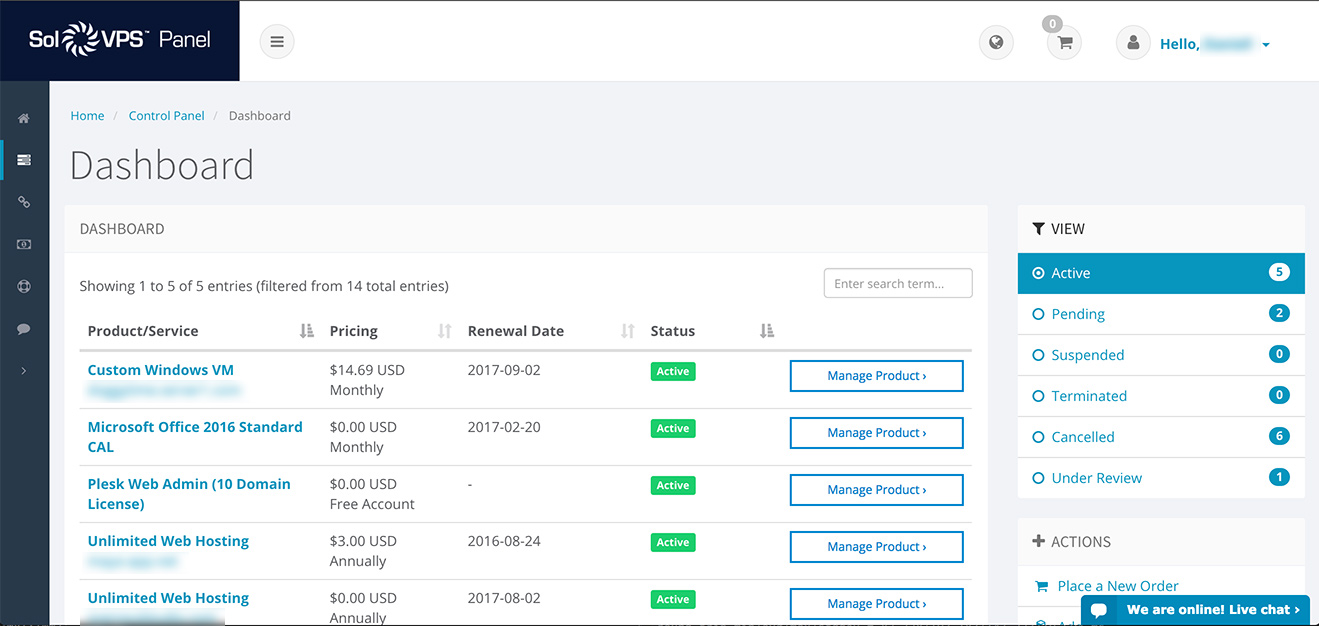Expand the sidebar with the chevron arrow
The image size is (1319, 626).
pyautogui.click(x=24, y=371)
